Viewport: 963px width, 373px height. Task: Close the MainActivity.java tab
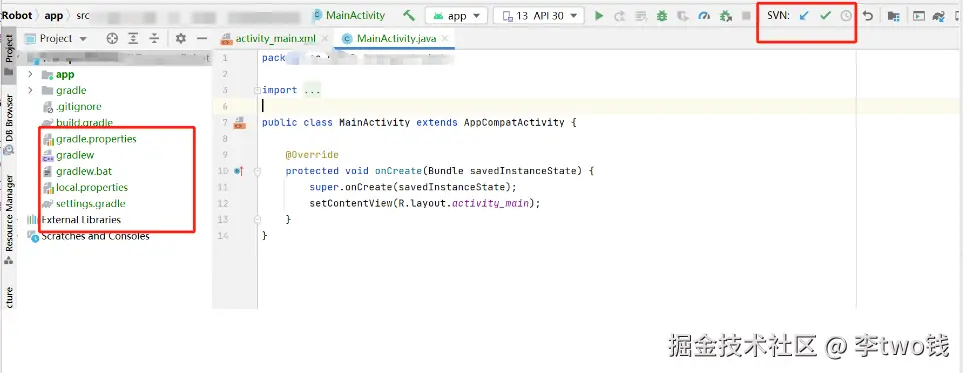tap(445, 39)
